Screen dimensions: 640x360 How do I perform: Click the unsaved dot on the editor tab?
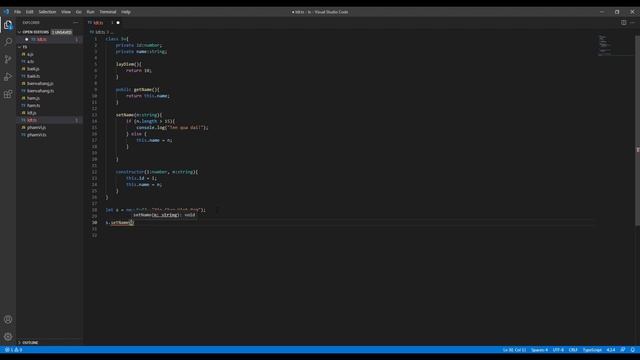tap(118, 23)
